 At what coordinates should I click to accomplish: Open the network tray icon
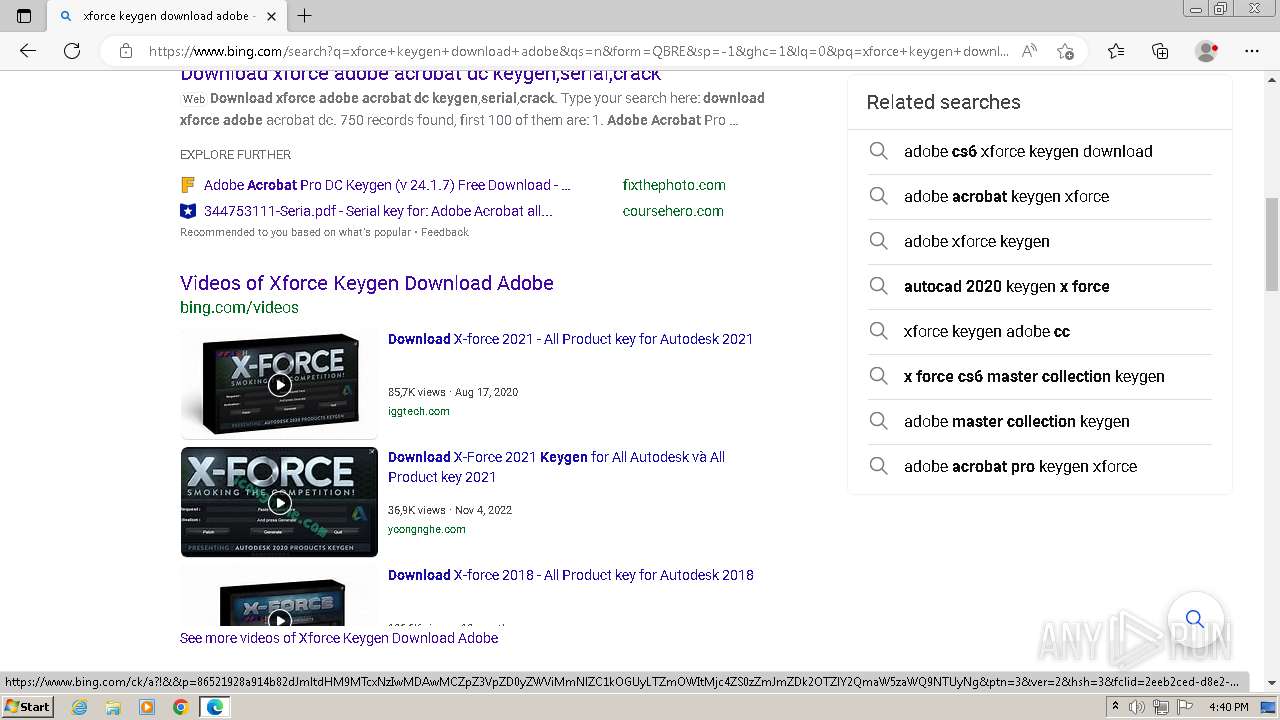[x=1160, y=707]
